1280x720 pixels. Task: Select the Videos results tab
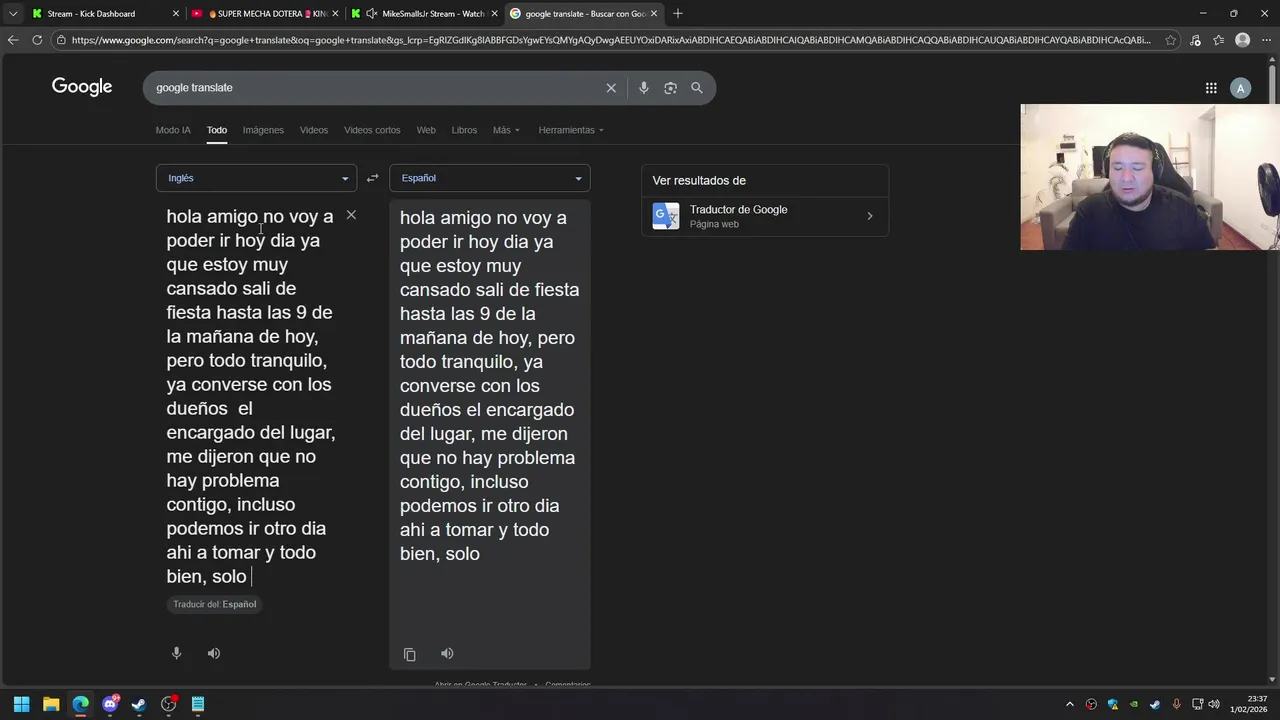[x=314, y=130]
